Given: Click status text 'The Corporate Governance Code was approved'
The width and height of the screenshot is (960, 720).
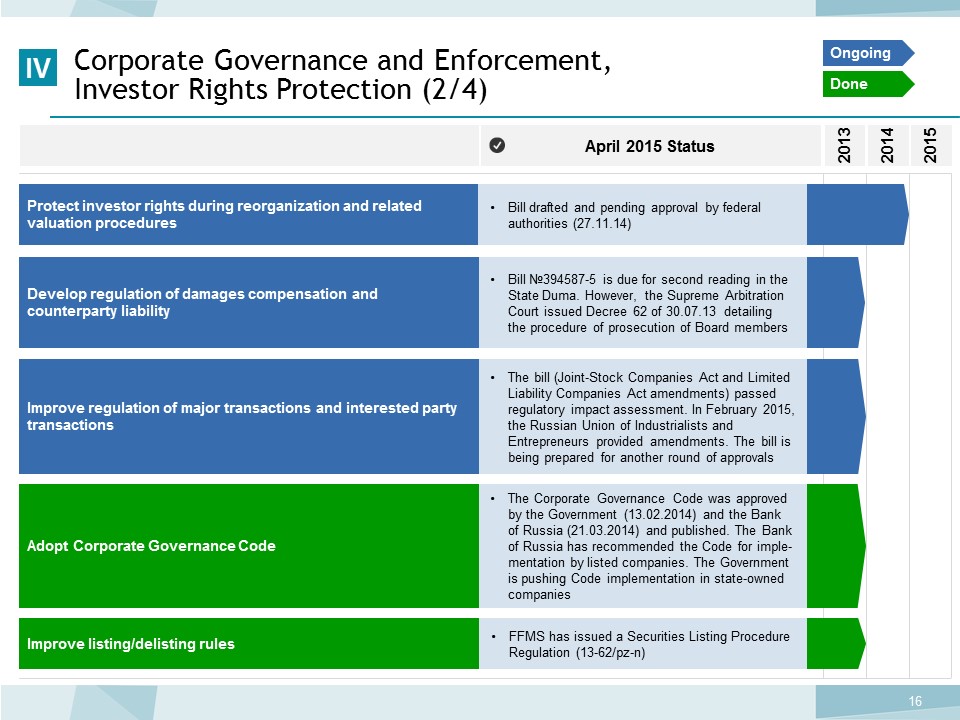Looking at the screenshot, I should [x=650, y=546].
